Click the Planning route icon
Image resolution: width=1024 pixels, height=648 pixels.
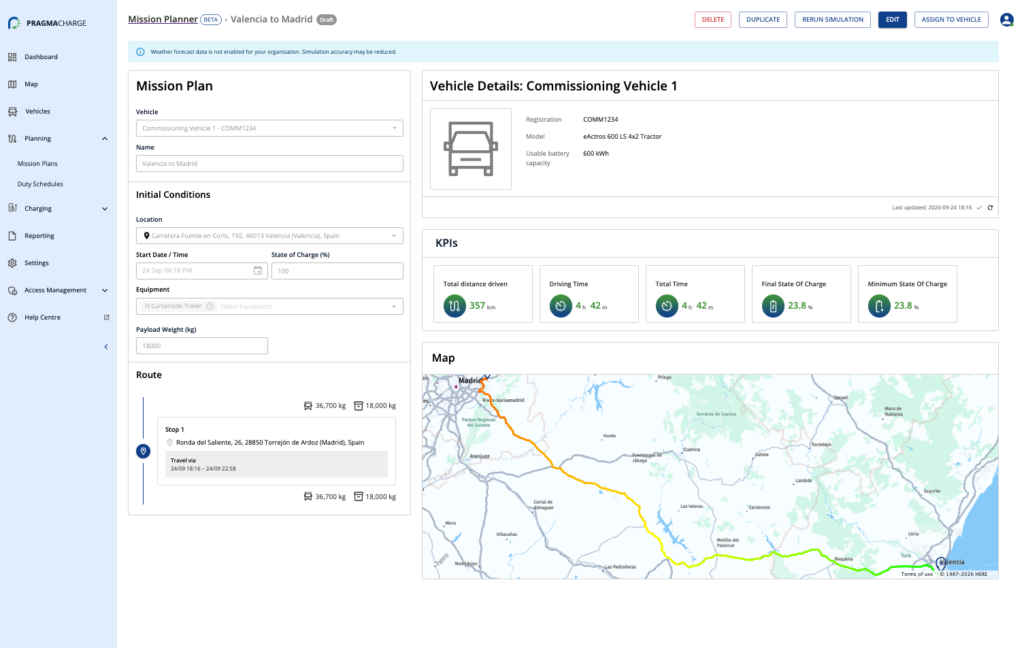12,138
